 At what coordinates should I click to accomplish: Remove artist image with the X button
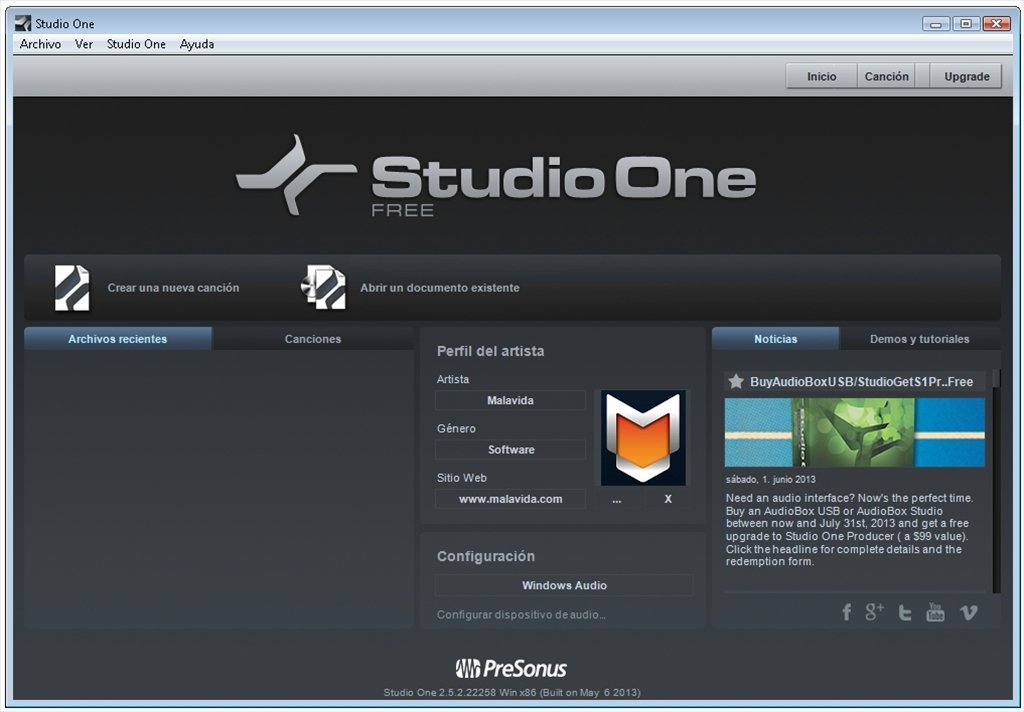click(x=667, y=499)
